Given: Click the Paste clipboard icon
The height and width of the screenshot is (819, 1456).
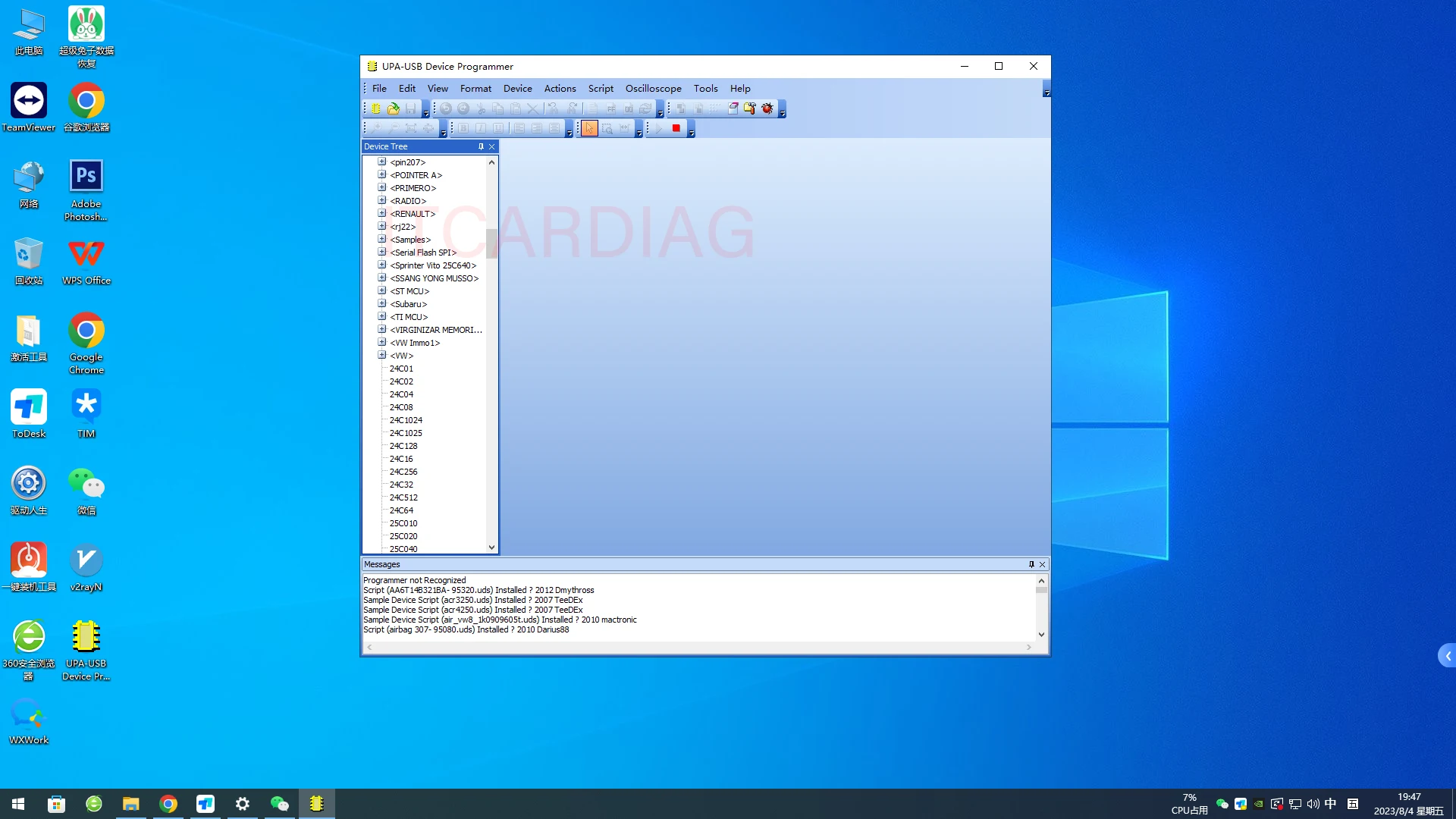Looking at the screenshot, I should 516,108.
